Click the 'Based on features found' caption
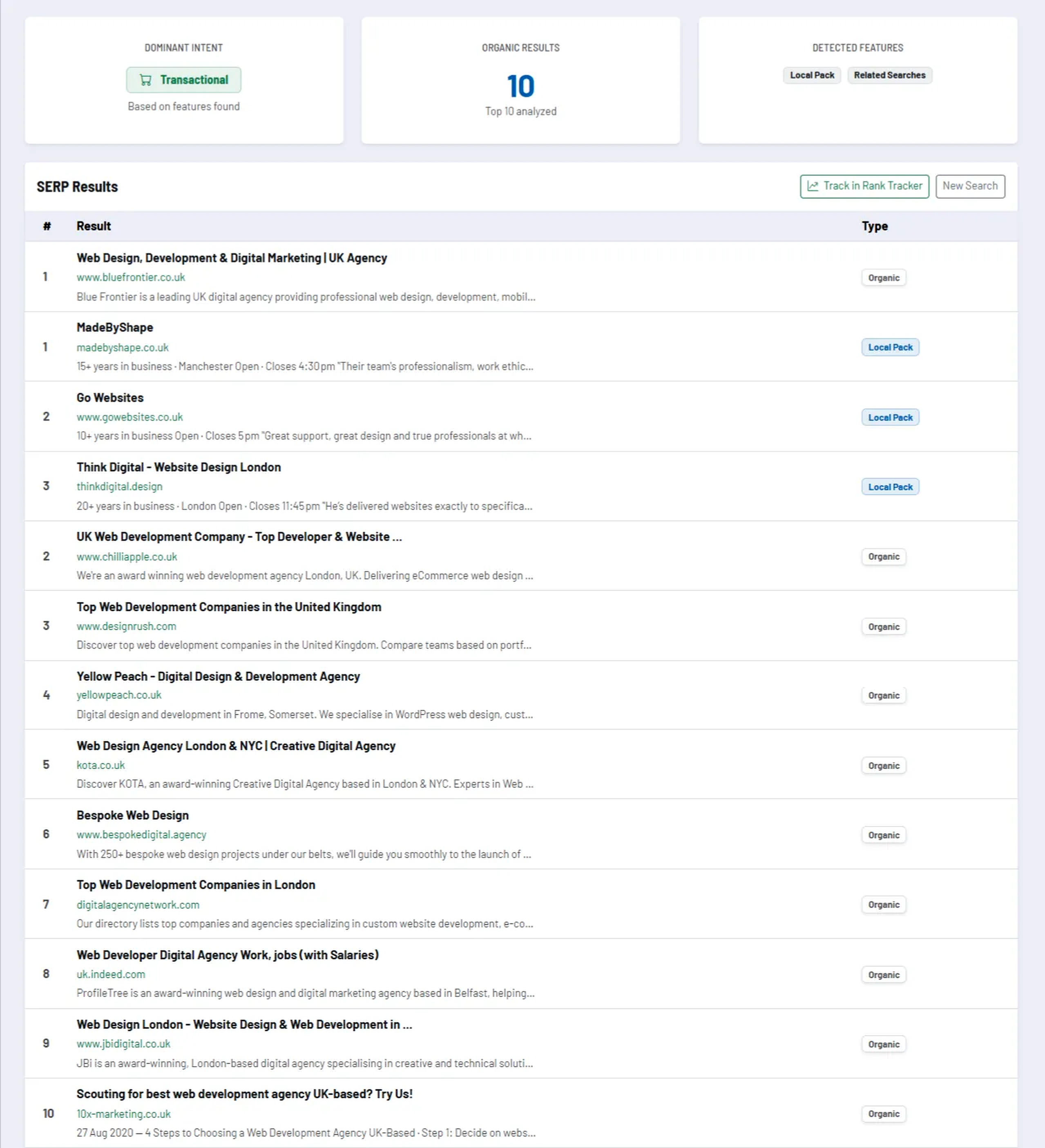This screenshot has width=1045, height=1148. pyautogui.click(x=183, y=106)
